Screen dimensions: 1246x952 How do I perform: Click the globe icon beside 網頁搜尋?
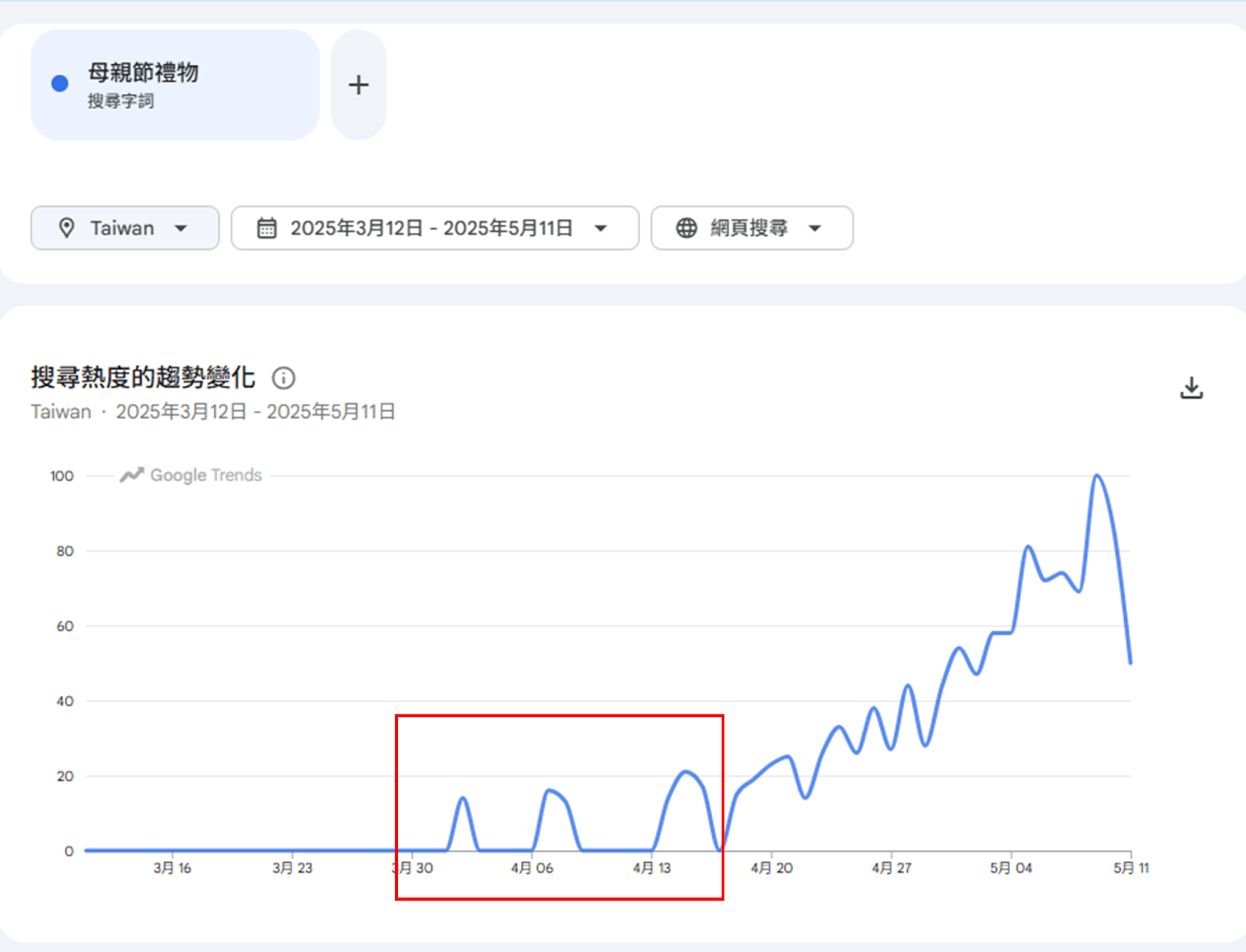coord(686,228)
